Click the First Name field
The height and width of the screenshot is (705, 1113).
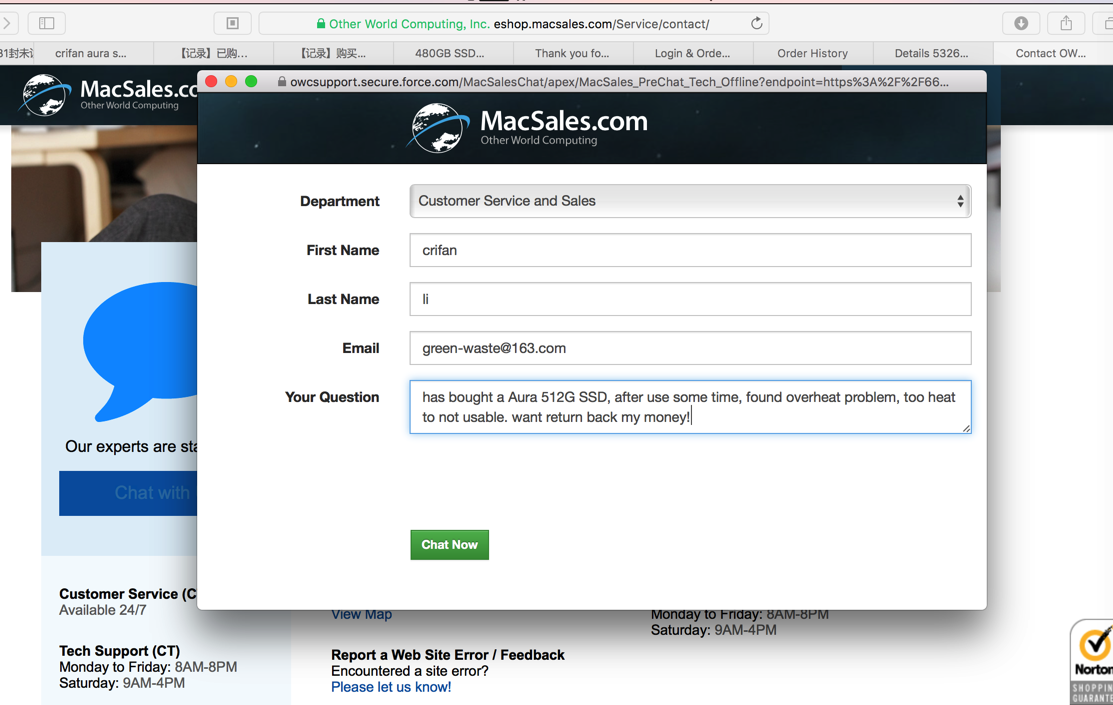pyautogui.click(x=690, y=250)
